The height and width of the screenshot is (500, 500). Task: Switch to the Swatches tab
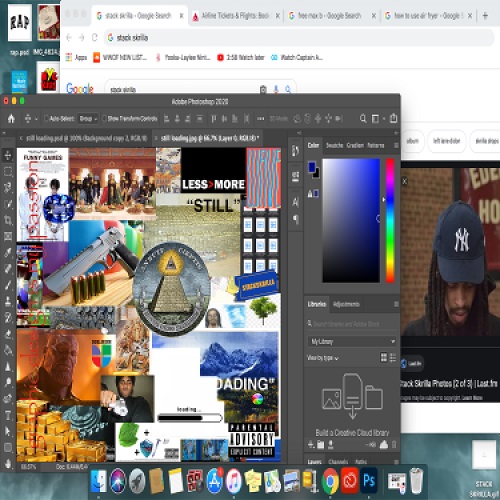point(334,145)
